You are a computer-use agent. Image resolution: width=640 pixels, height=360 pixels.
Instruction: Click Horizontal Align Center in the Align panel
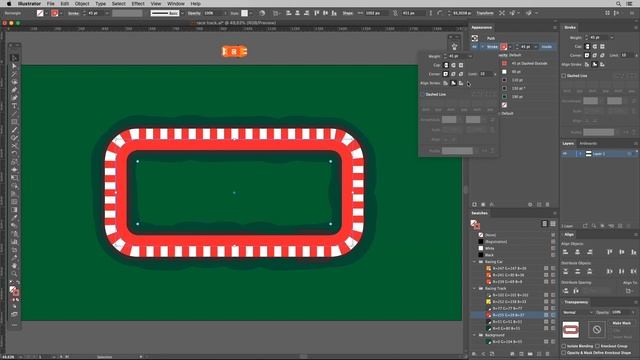tap(578, 252)
